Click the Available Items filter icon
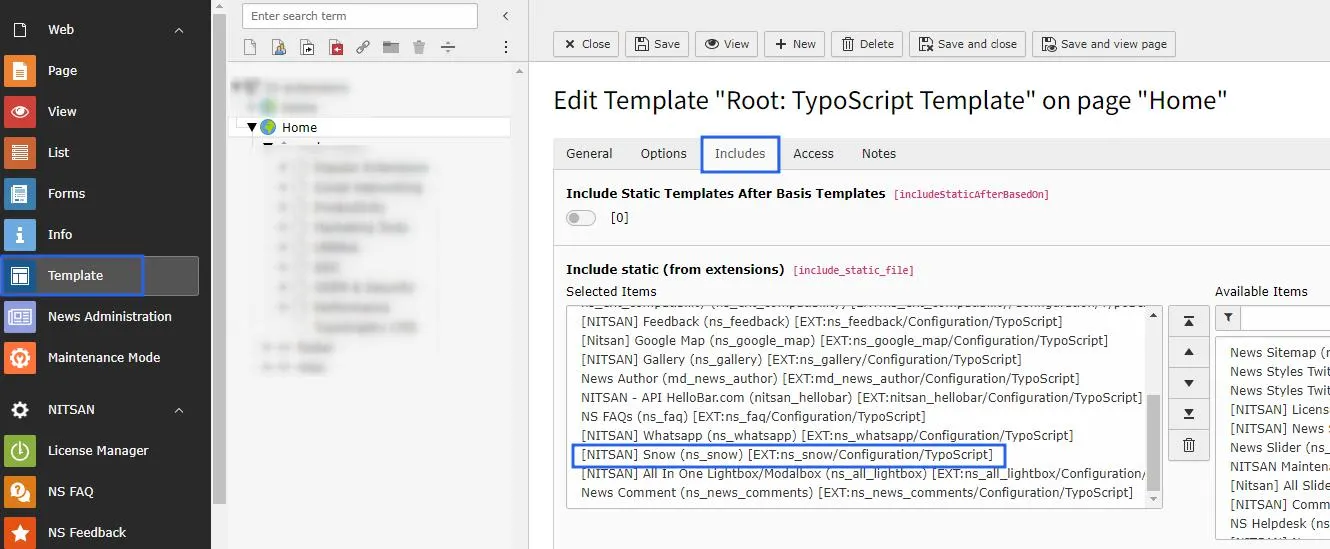 [1228, 318]
